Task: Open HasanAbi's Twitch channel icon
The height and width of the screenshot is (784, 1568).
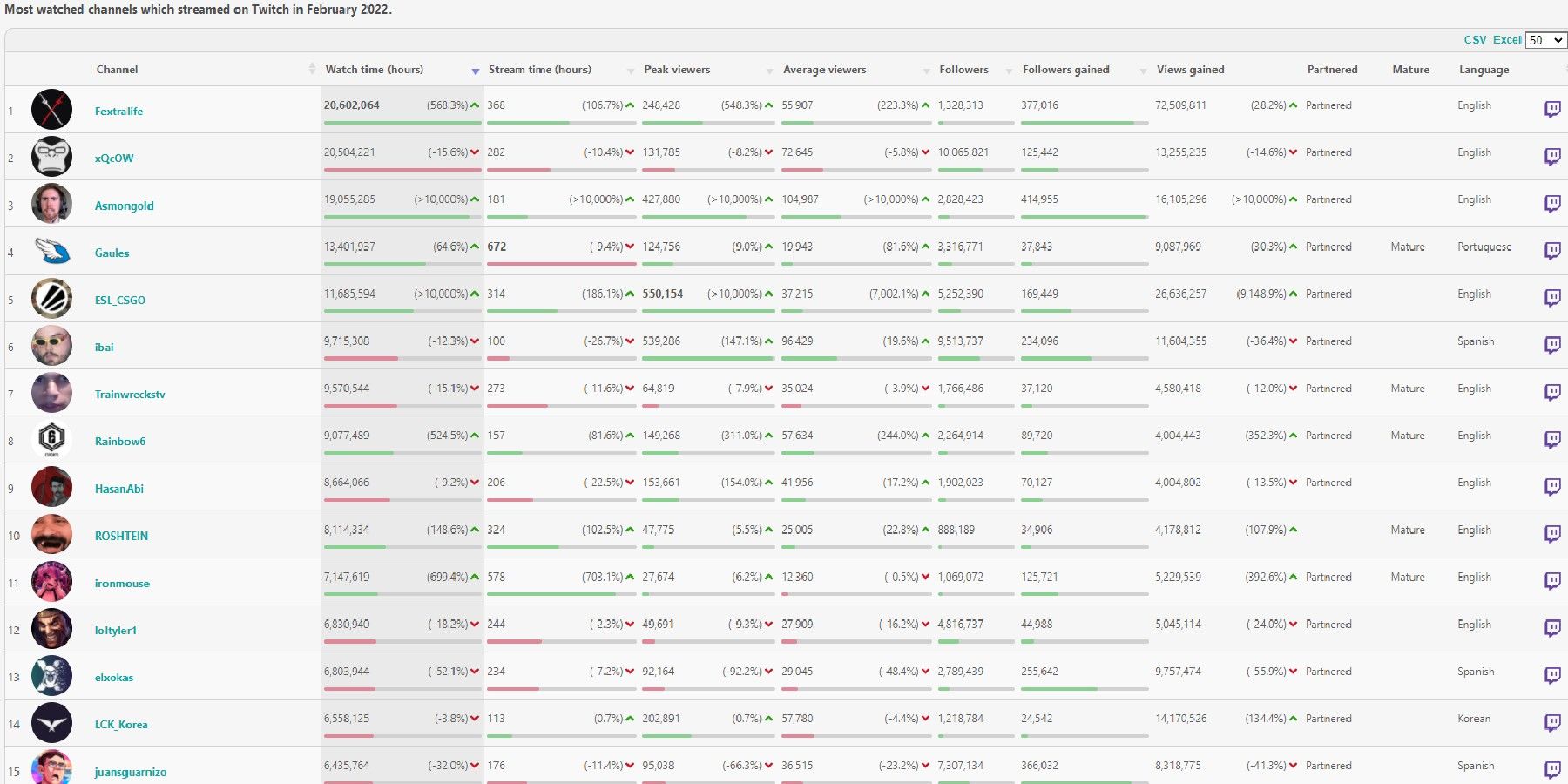Action: click(1552, 487)
